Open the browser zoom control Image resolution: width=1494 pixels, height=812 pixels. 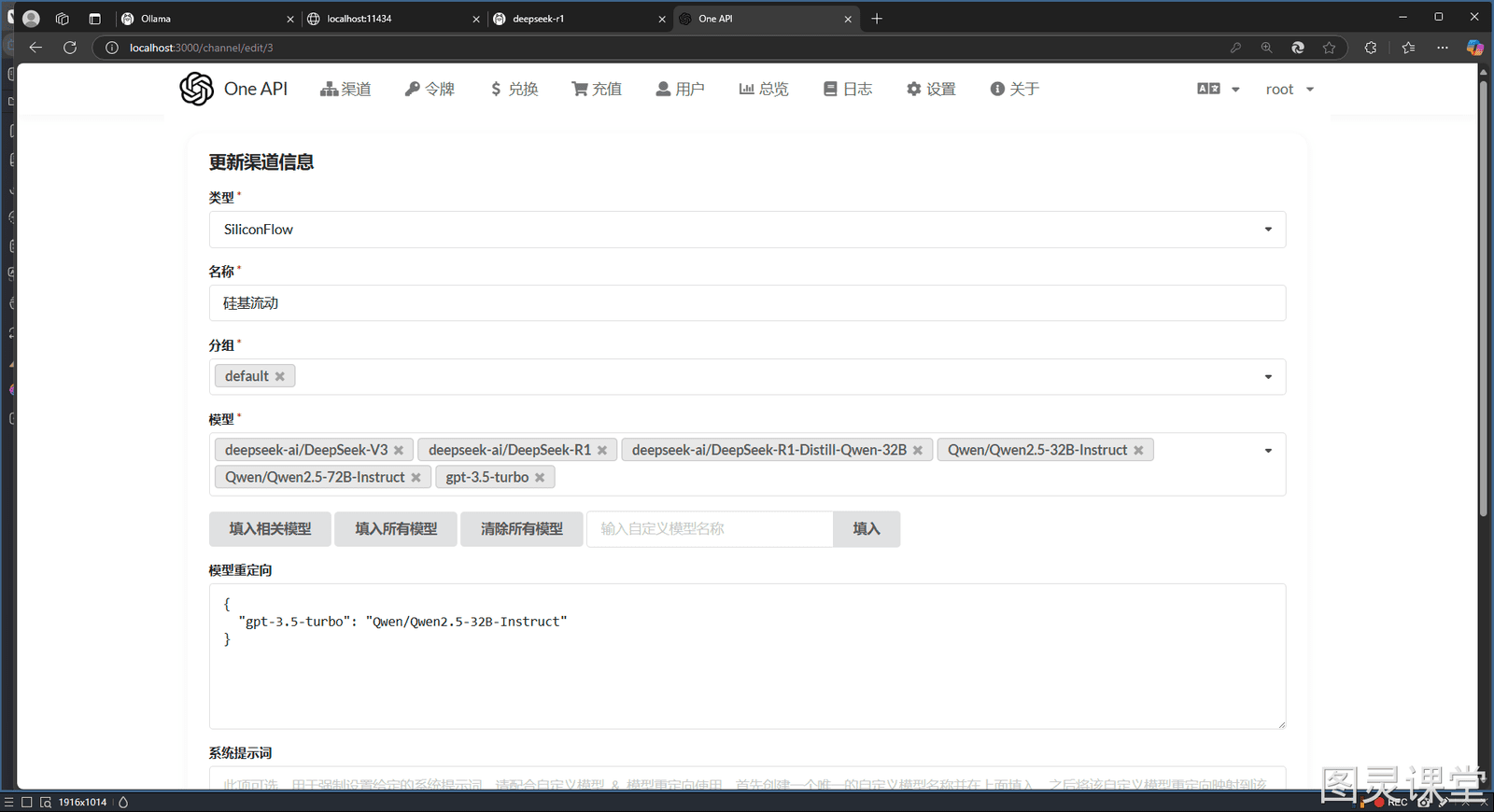(1266, 48)
